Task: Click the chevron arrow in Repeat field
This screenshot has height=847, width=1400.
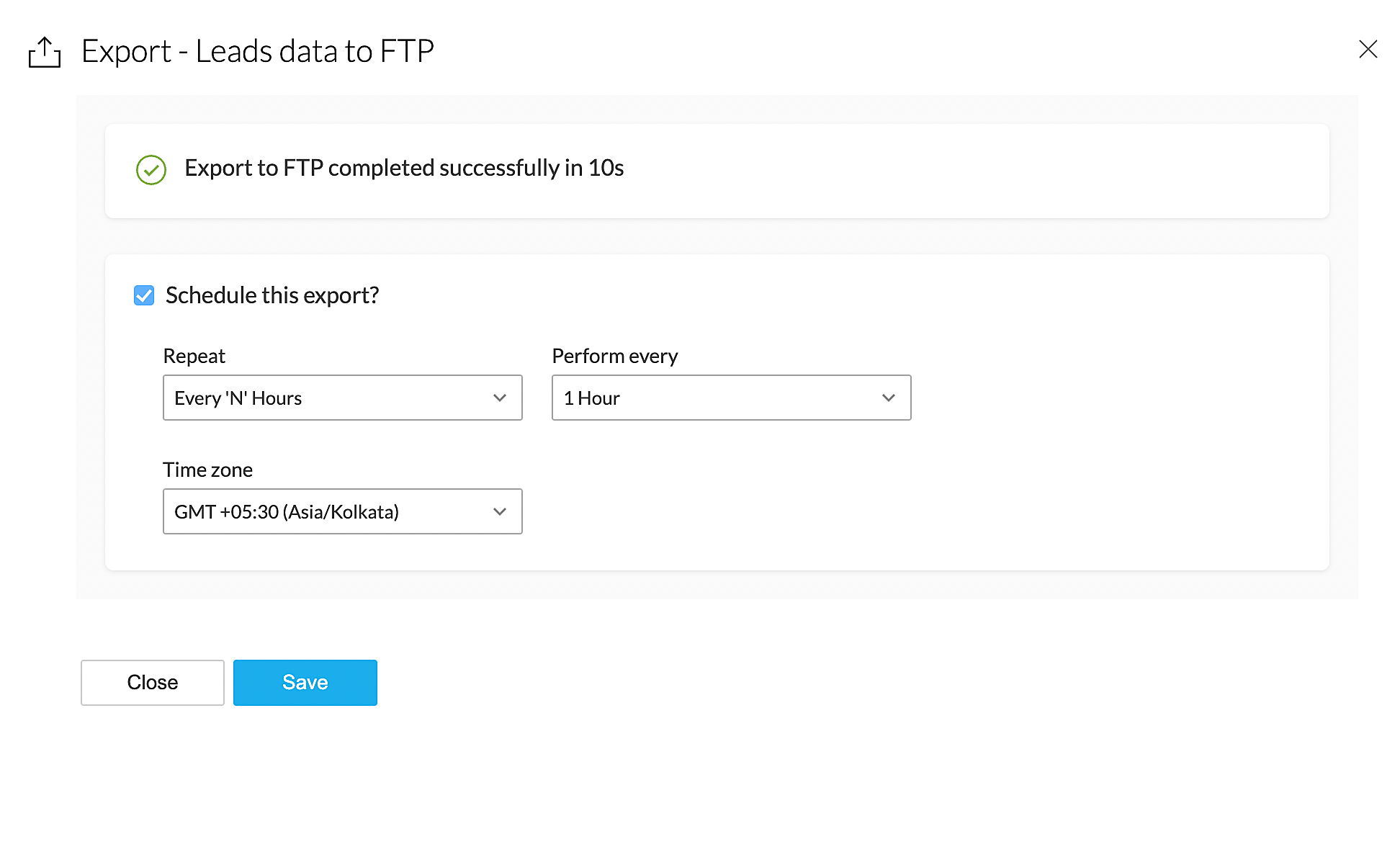Action: pyautogui.click(x=500, y=398)
